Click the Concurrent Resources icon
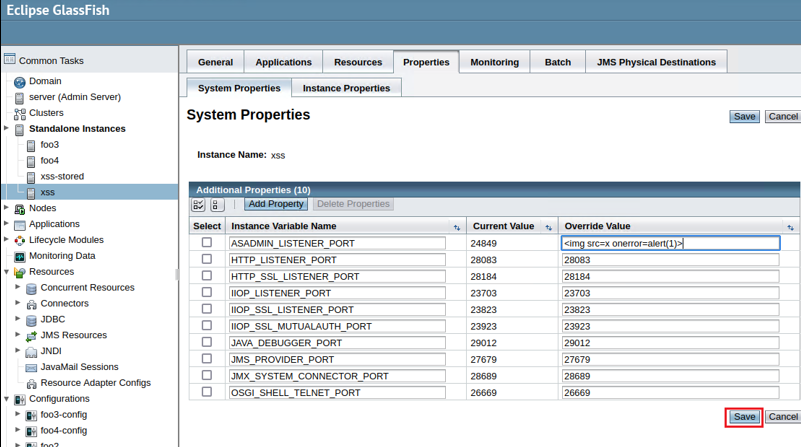 (x=31, y=288)
